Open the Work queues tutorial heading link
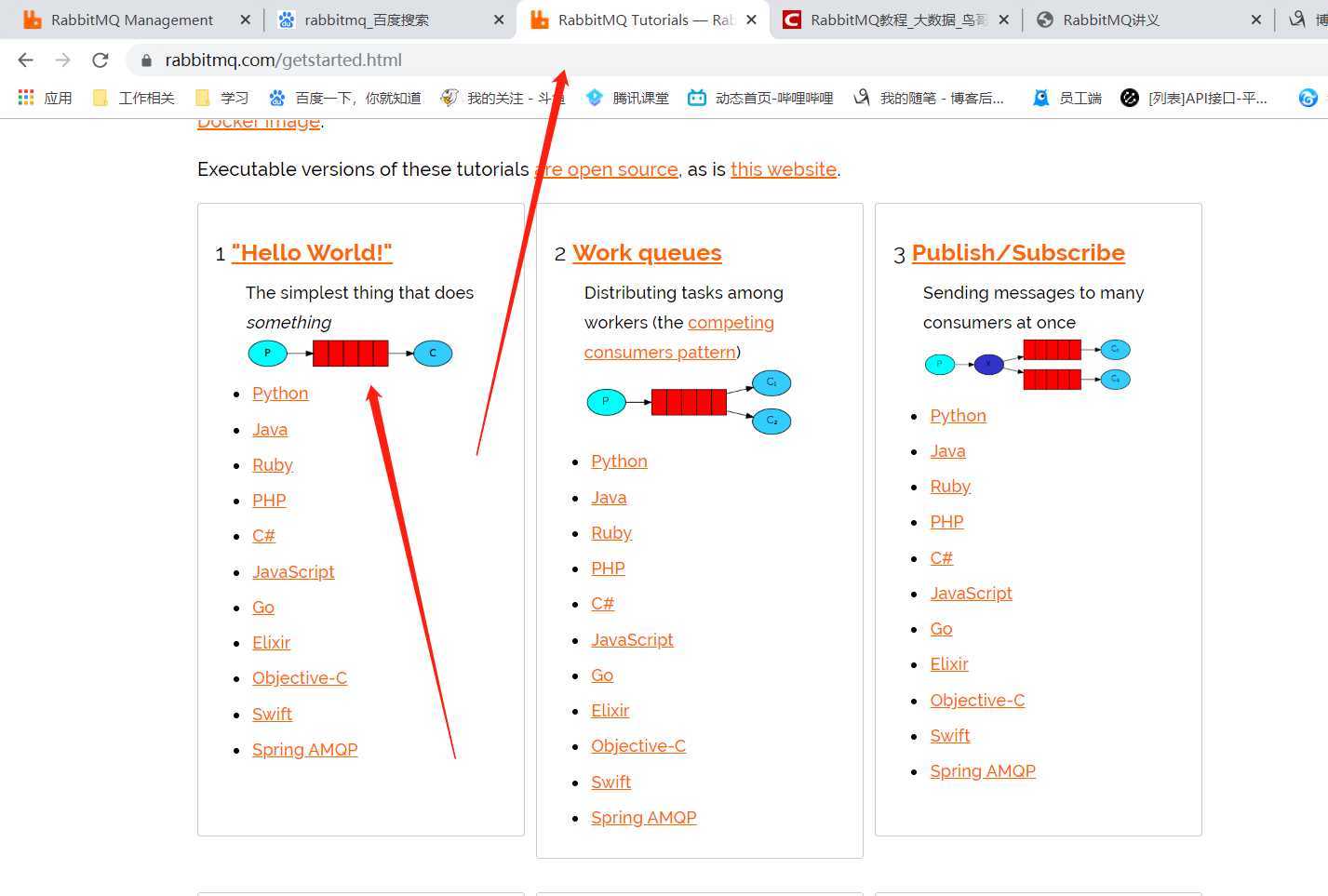Image resolution: width=1328 pixels, height=896 pixels. 647,253
